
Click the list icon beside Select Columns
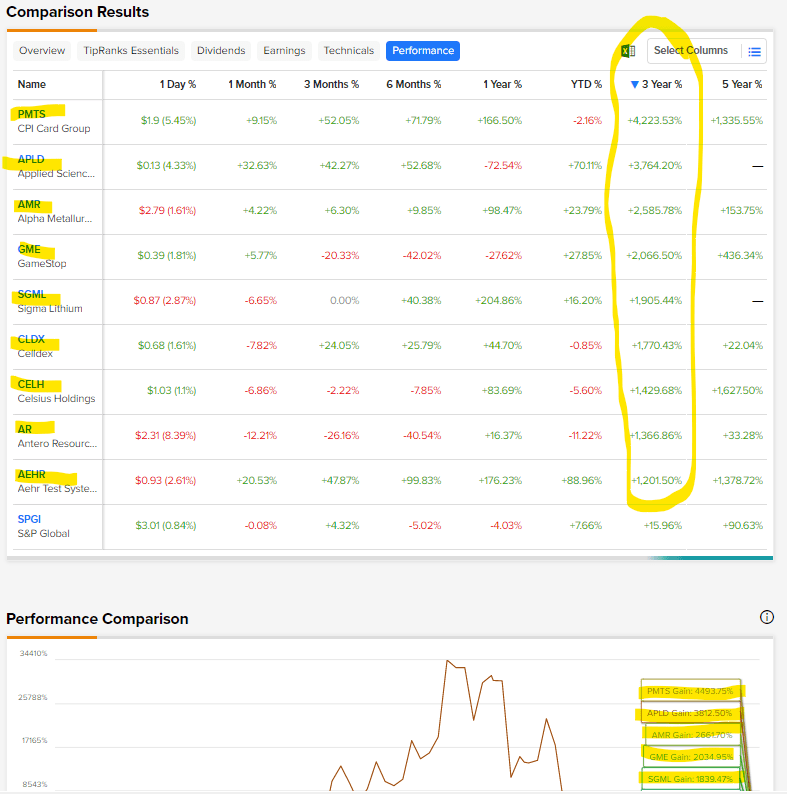pos(755,51)
